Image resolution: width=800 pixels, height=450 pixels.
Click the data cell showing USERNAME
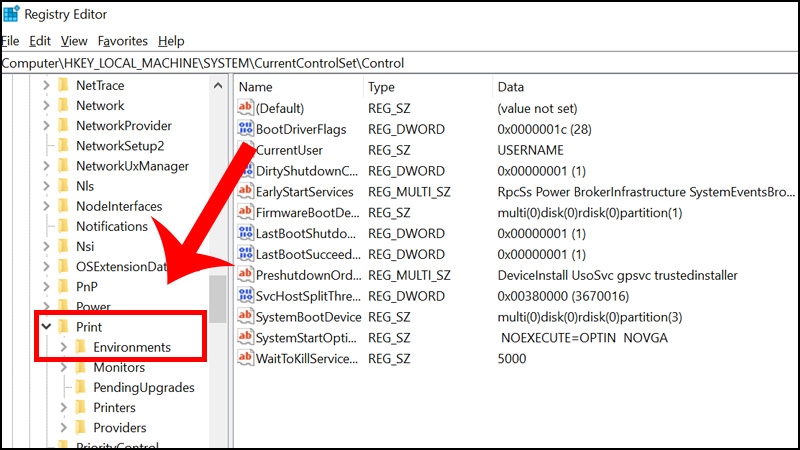coord(531,150)
